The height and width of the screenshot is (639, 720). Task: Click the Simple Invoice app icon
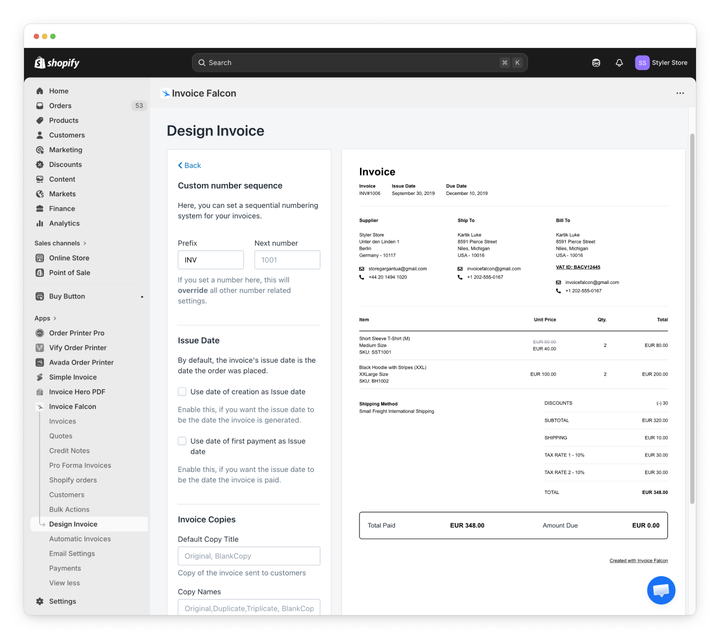click(x=39, y=377)
